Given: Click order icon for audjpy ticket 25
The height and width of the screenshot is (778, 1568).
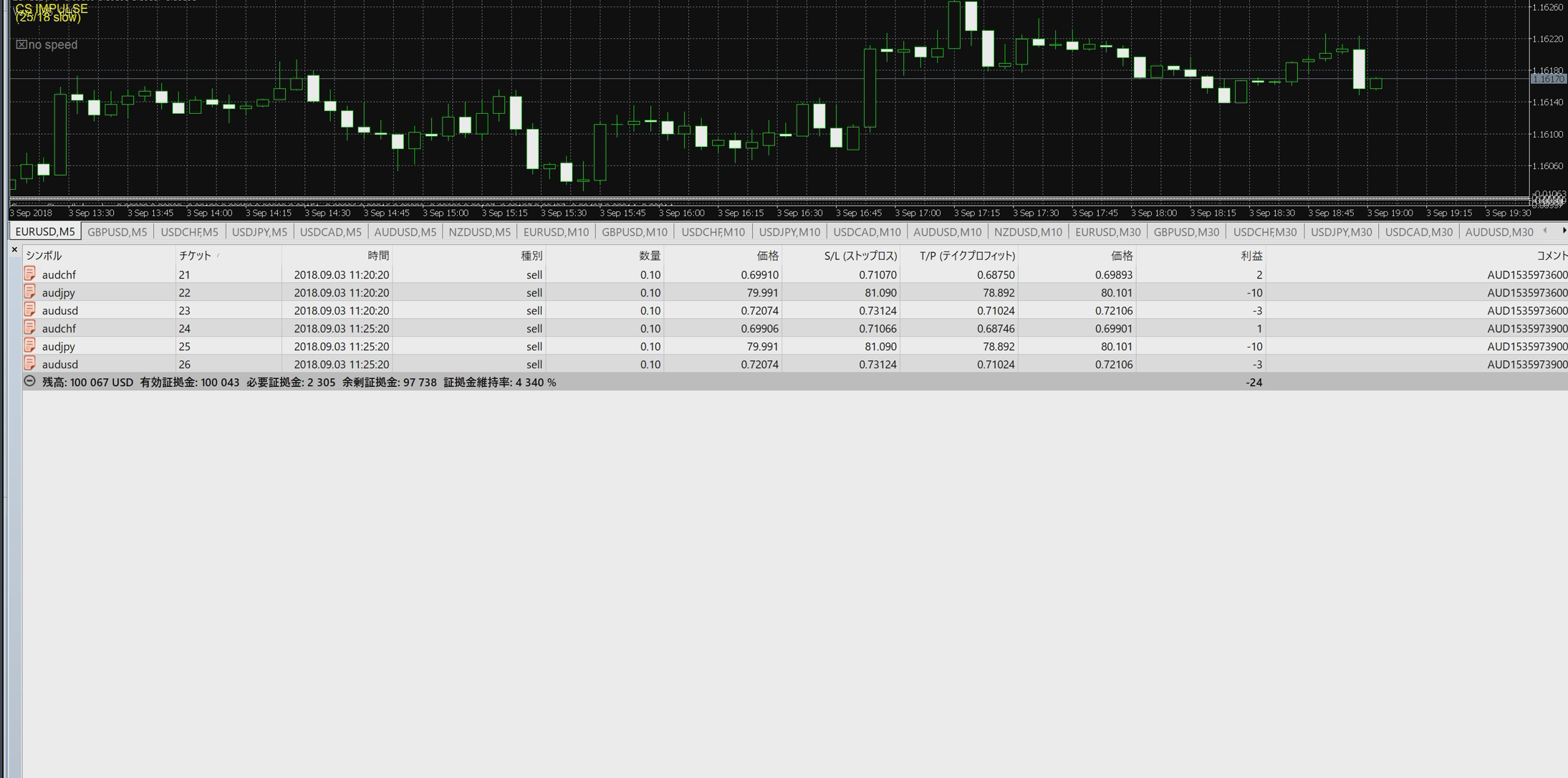Looking at the screenshot, I should click(x=30, y=345).
